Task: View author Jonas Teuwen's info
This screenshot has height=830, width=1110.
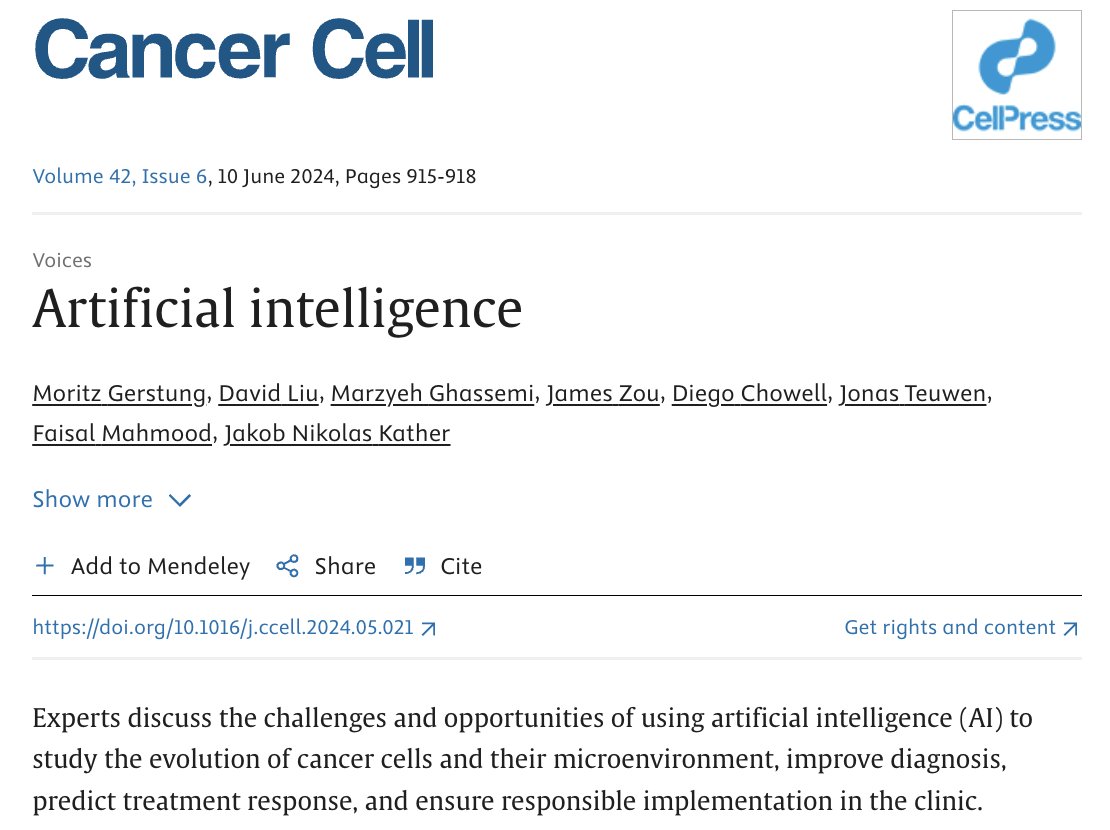Action: (x=912, y=393)
